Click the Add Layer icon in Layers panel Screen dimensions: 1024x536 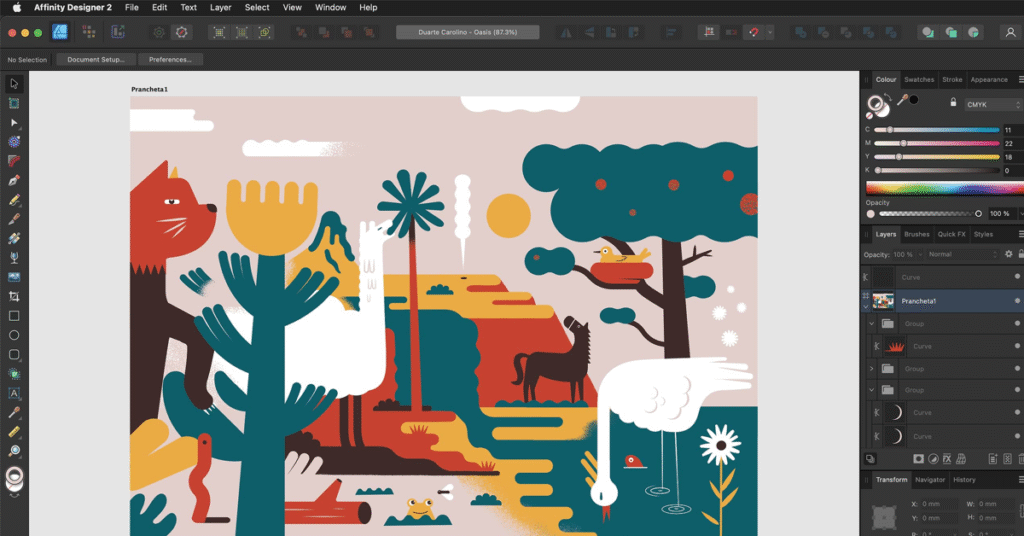pos(993,459)
